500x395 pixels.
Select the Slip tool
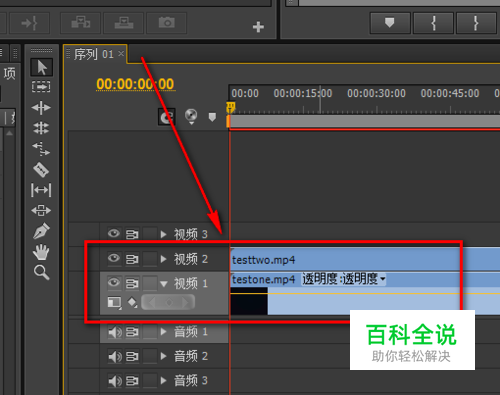click(x=41, y=190)
